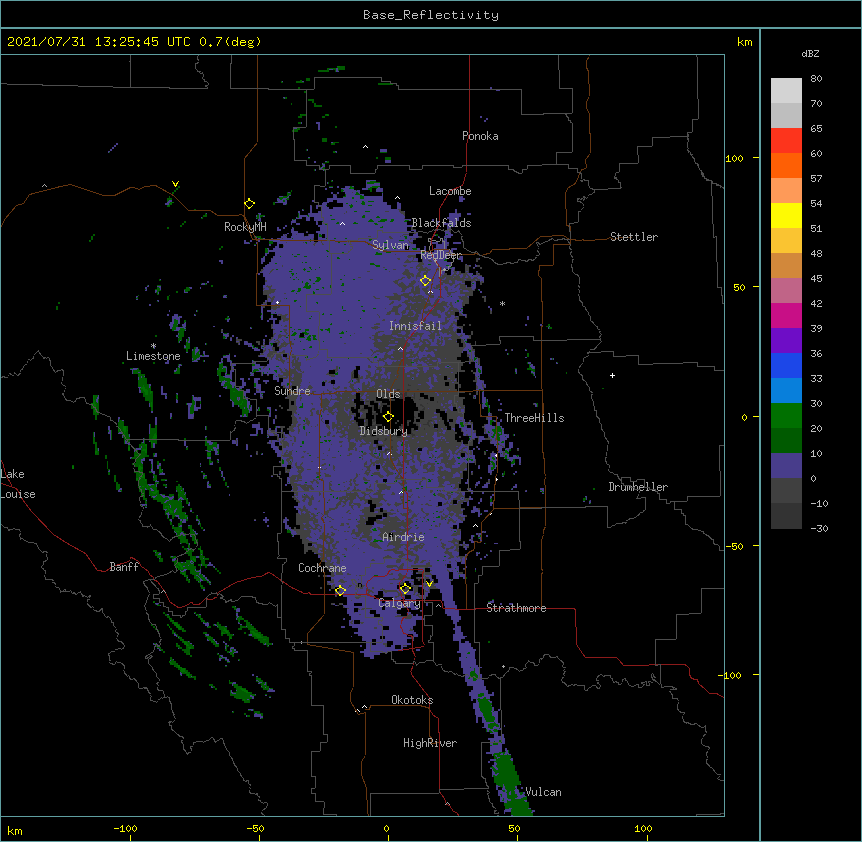
Task: Click the 0 tick on the bottom km axis
Action: point(386,828)
